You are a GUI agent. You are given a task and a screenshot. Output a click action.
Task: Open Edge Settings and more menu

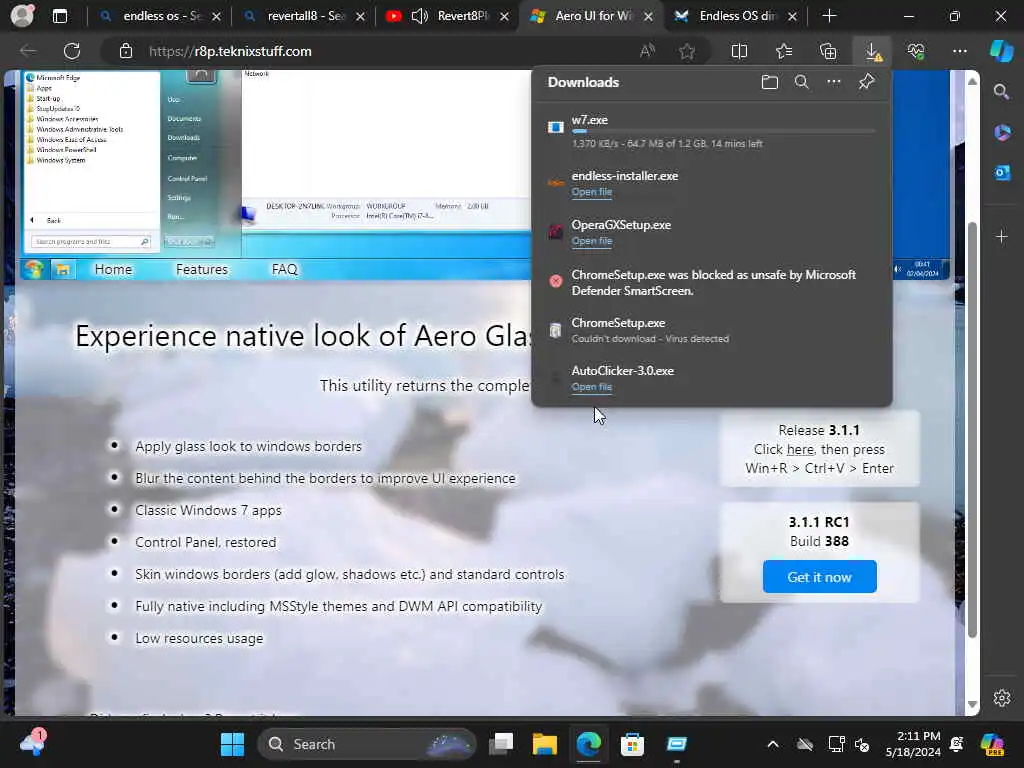pos(959,51)
